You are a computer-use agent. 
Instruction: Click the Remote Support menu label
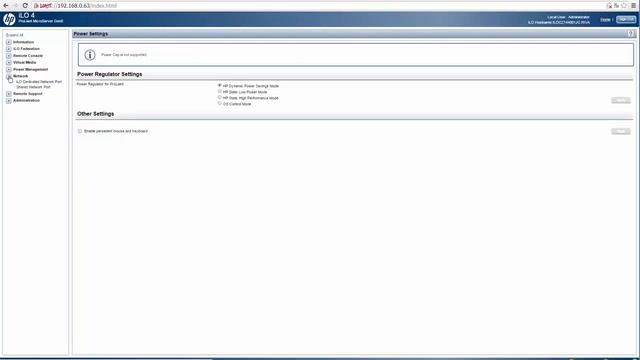(28, 94)
